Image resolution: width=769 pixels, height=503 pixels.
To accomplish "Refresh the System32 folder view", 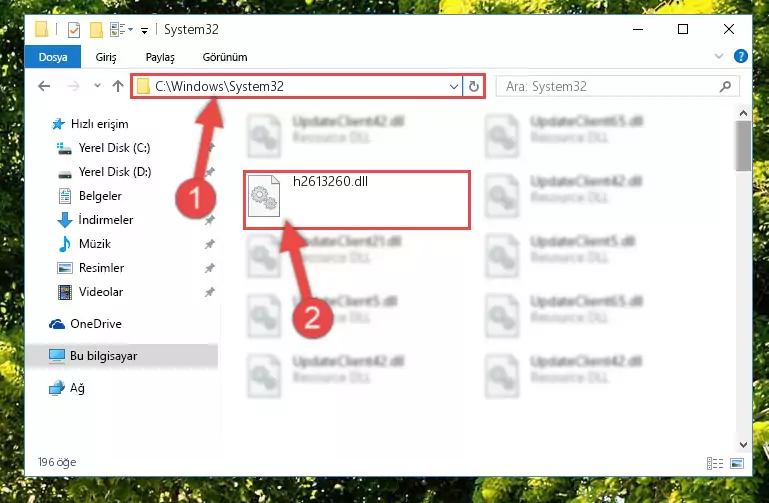I will pos(473,87).
